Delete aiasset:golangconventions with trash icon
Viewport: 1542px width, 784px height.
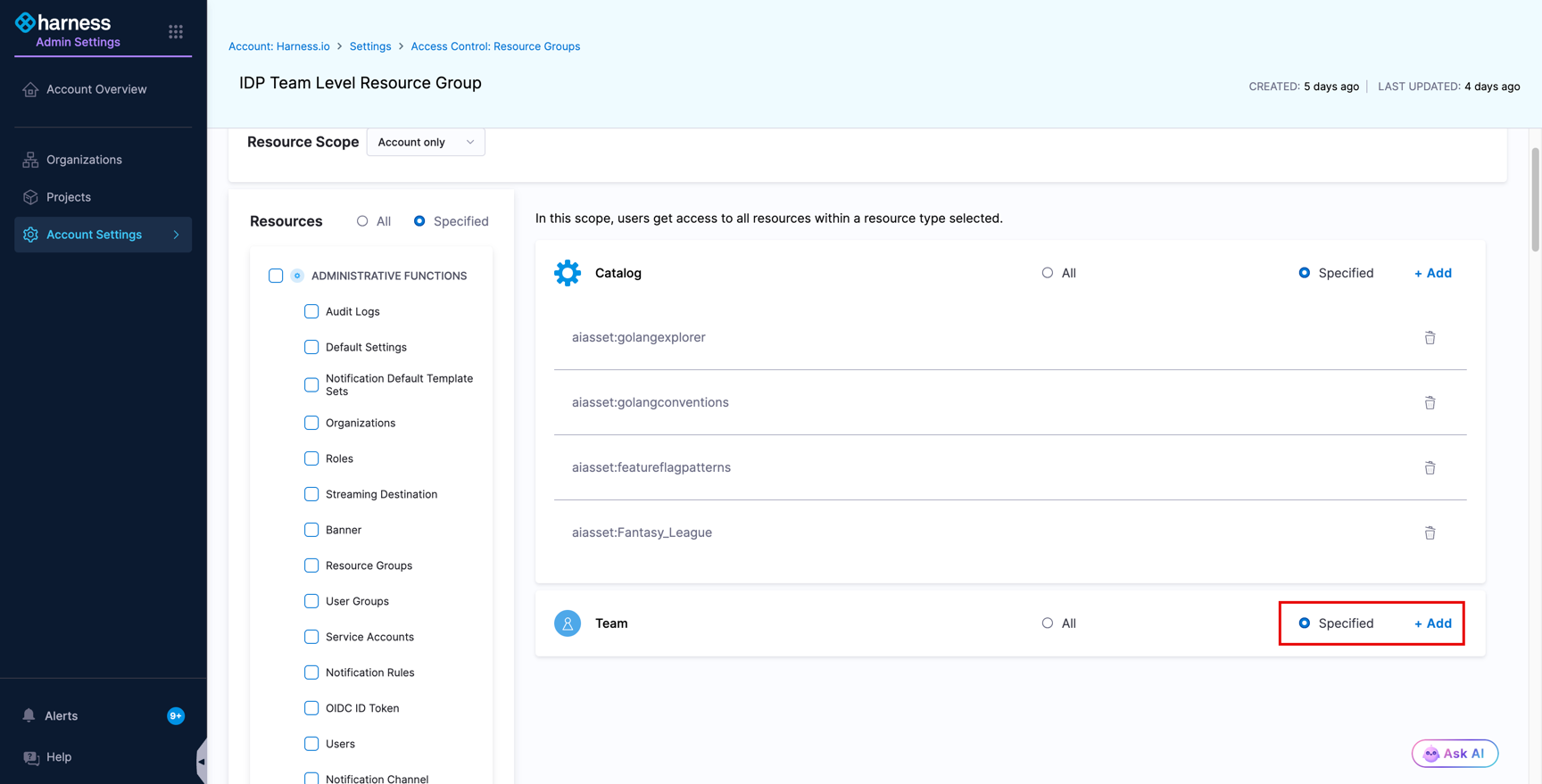[x=1430, y=402]
